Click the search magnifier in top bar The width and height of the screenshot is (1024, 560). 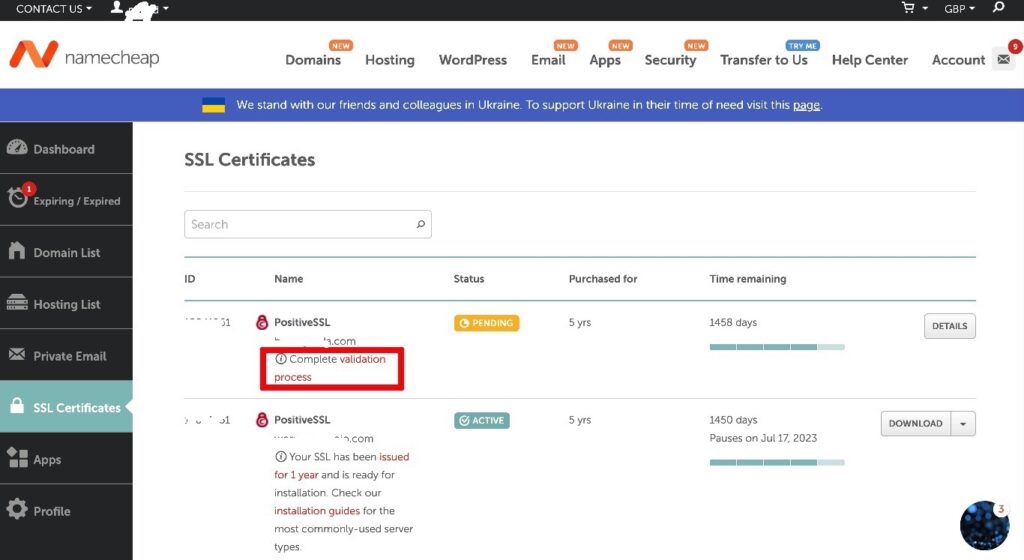click(x=998, y=8)
